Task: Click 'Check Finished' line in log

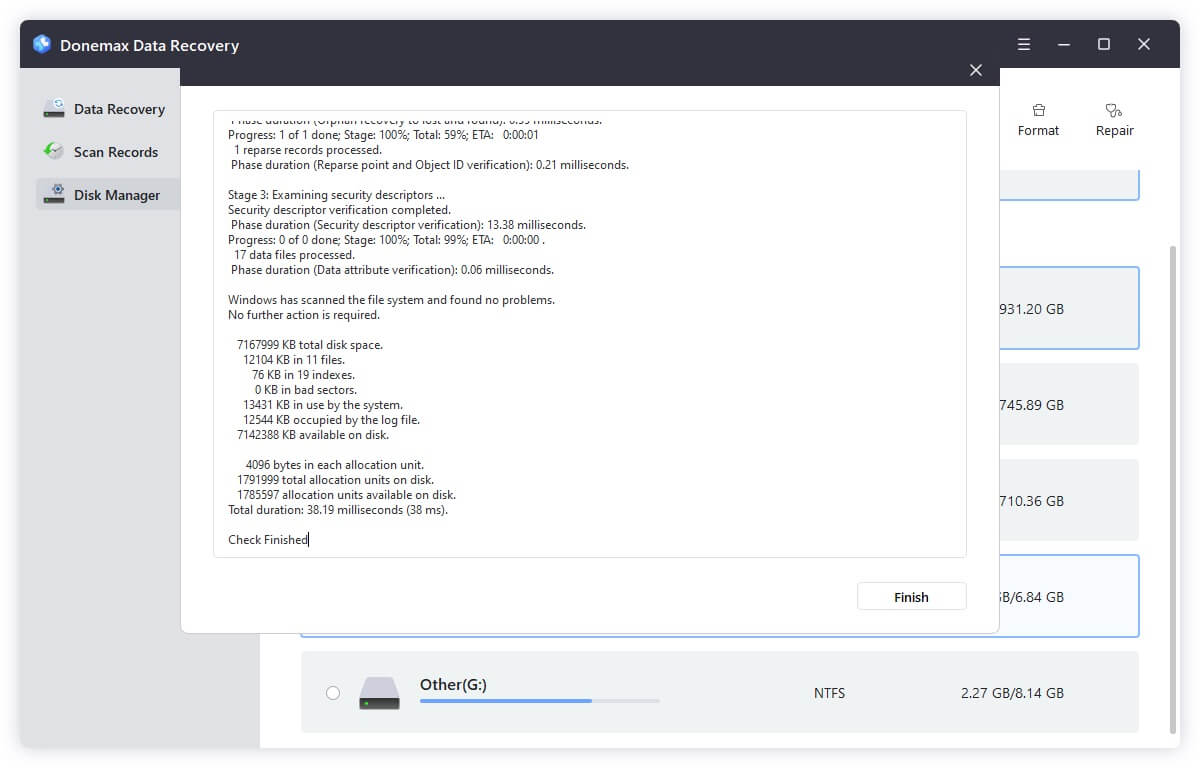Action: click(268, 540)
